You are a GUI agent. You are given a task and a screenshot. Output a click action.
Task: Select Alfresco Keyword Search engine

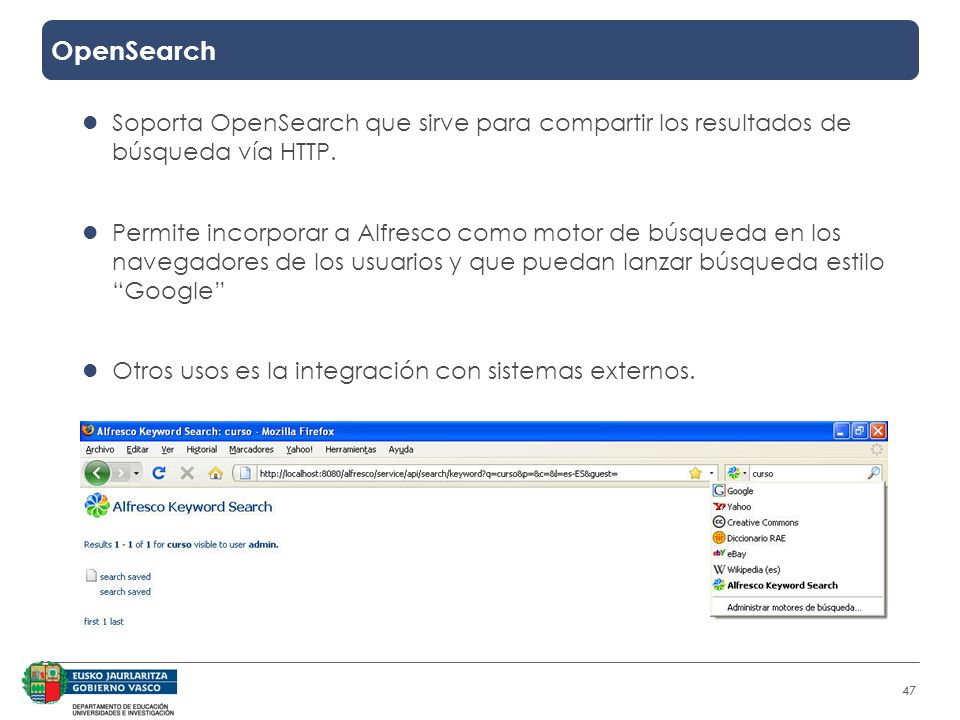797,585
